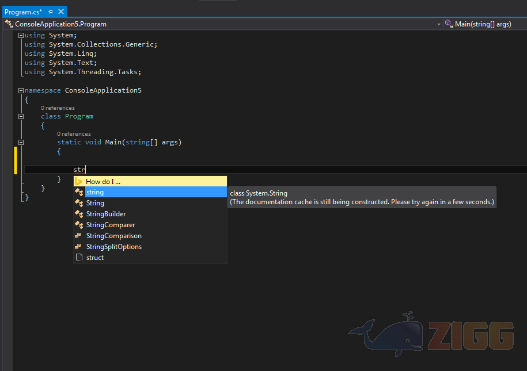Click the enum icon beside StringSplitOptions

(x=78, y=246)
